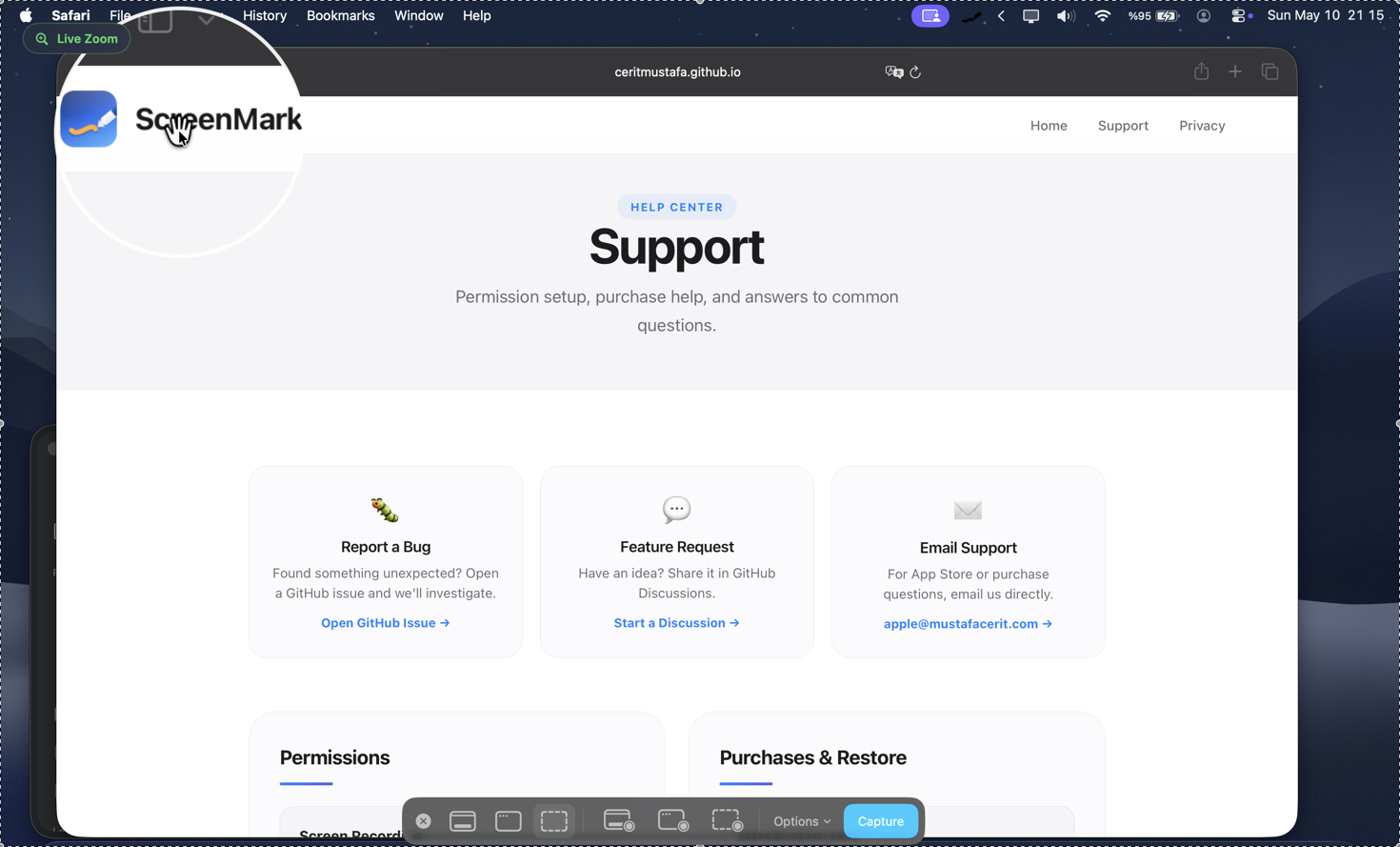The width and height of the screenshot is (1400, 847).
Task: Click the ScreenMark site title
Action: click(x=218, y=119)
